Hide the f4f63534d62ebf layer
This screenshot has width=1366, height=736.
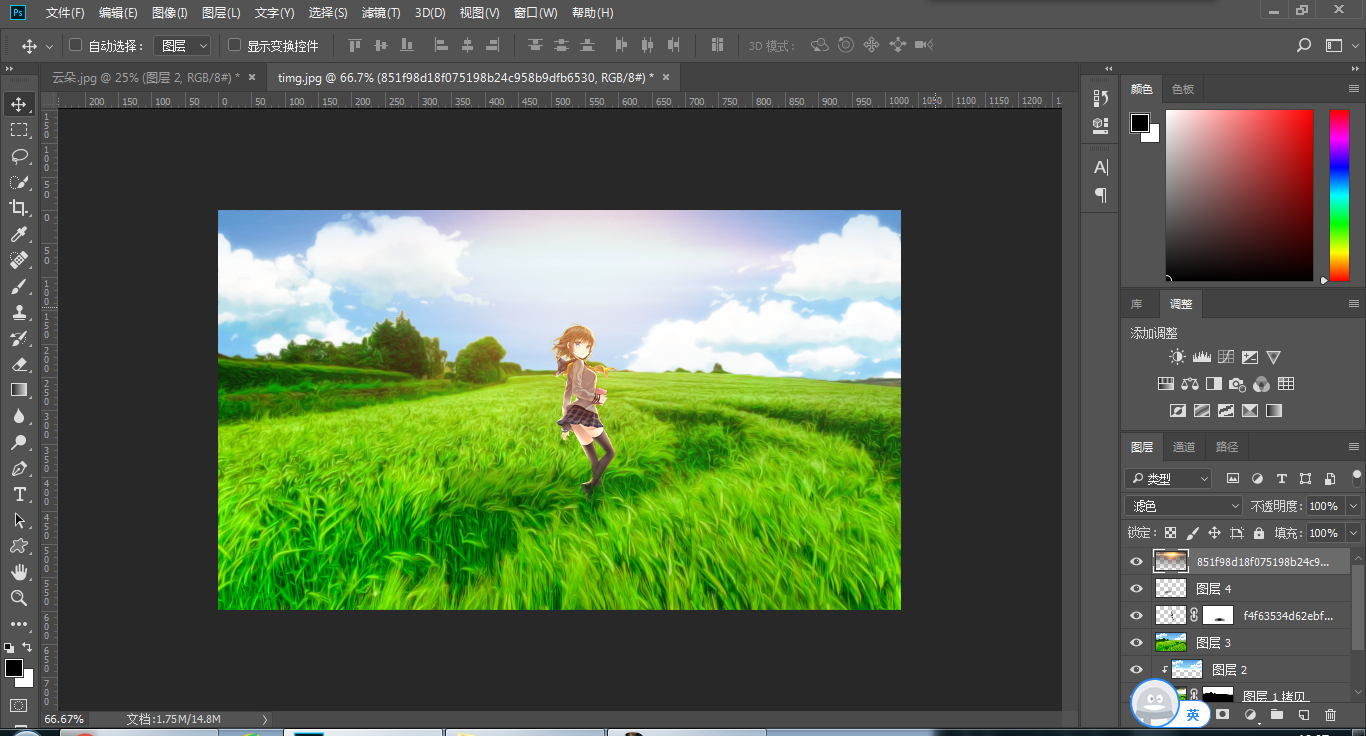1136,615
